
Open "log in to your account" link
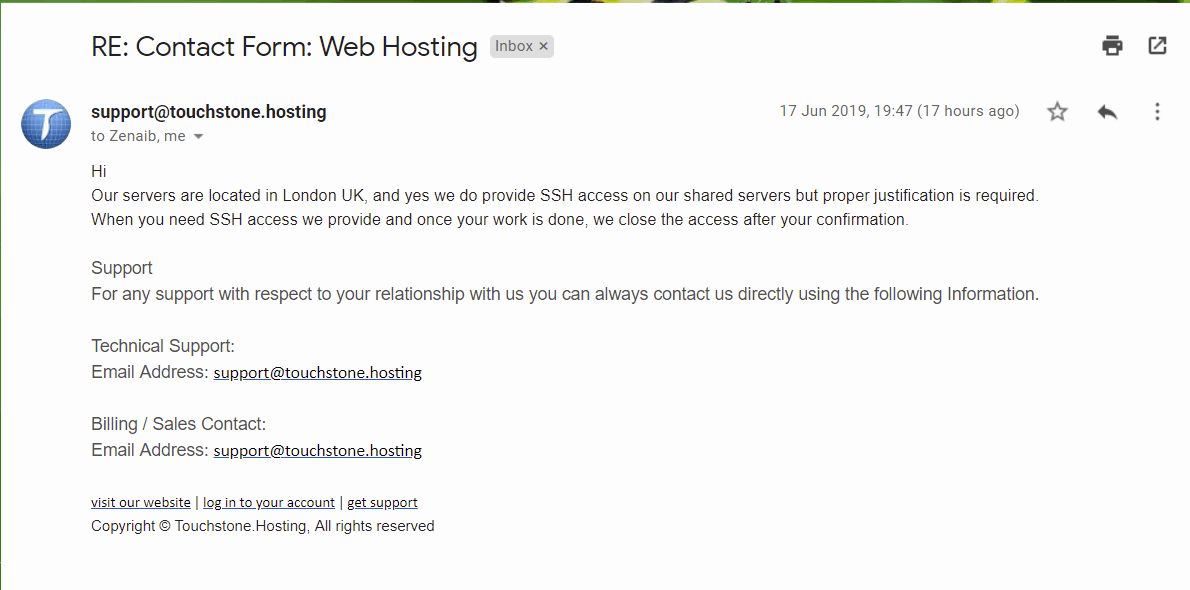[x=269, y=502]
